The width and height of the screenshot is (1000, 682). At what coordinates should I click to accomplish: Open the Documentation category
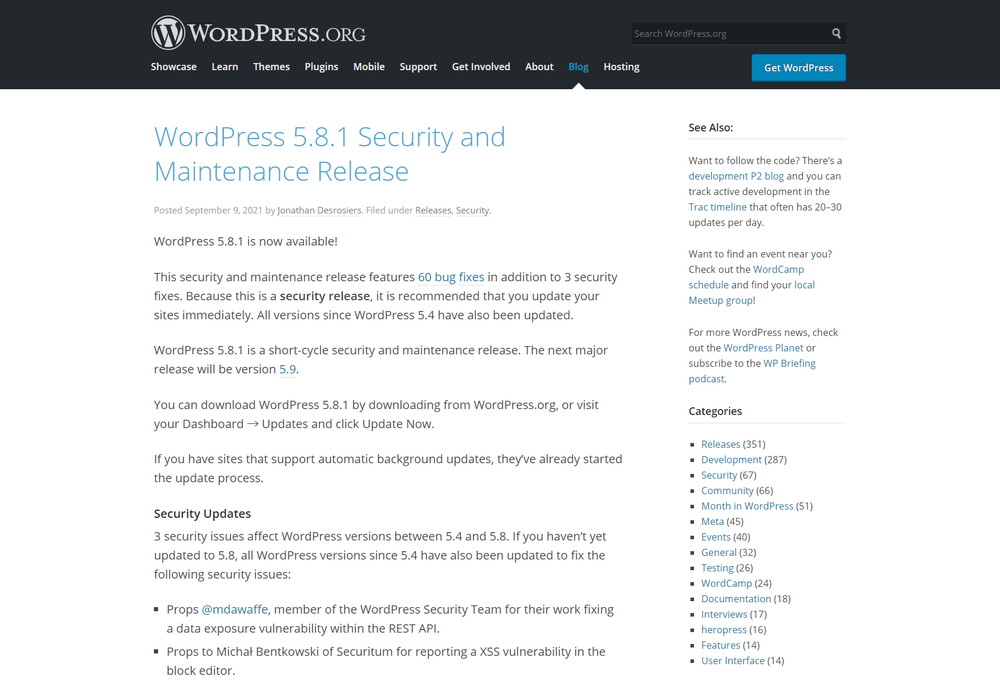coord(736,598)
